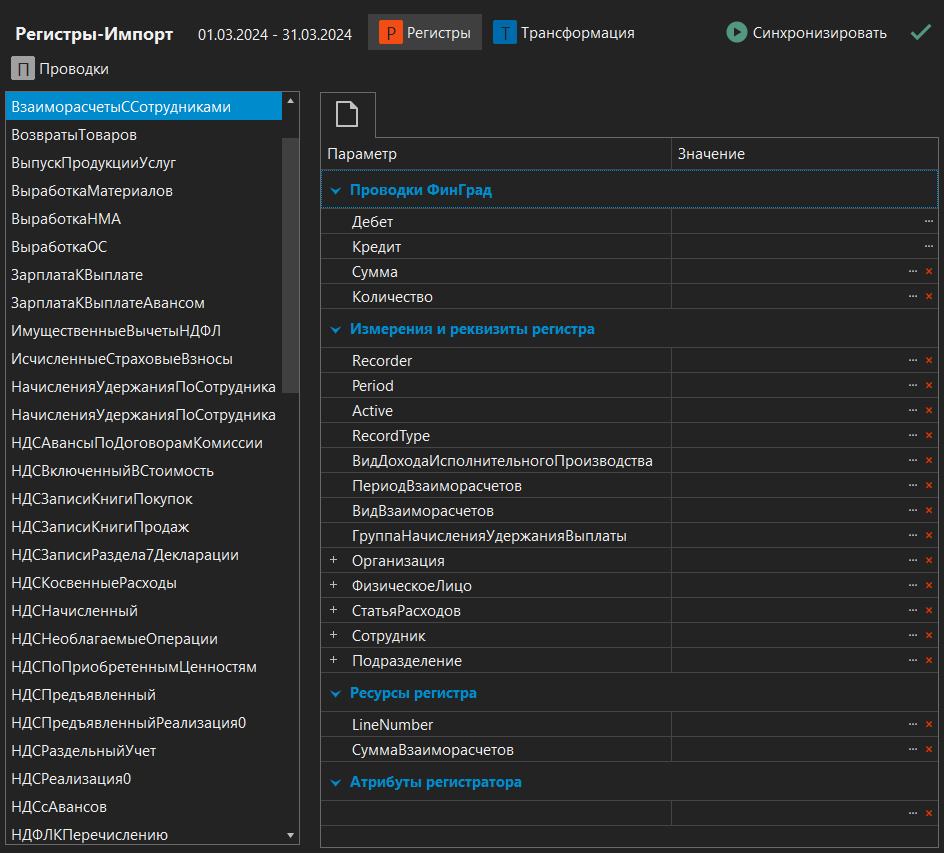Expand the Организация tree node
Viewport: 944px width, 853px height.
(x=334, y=561)
